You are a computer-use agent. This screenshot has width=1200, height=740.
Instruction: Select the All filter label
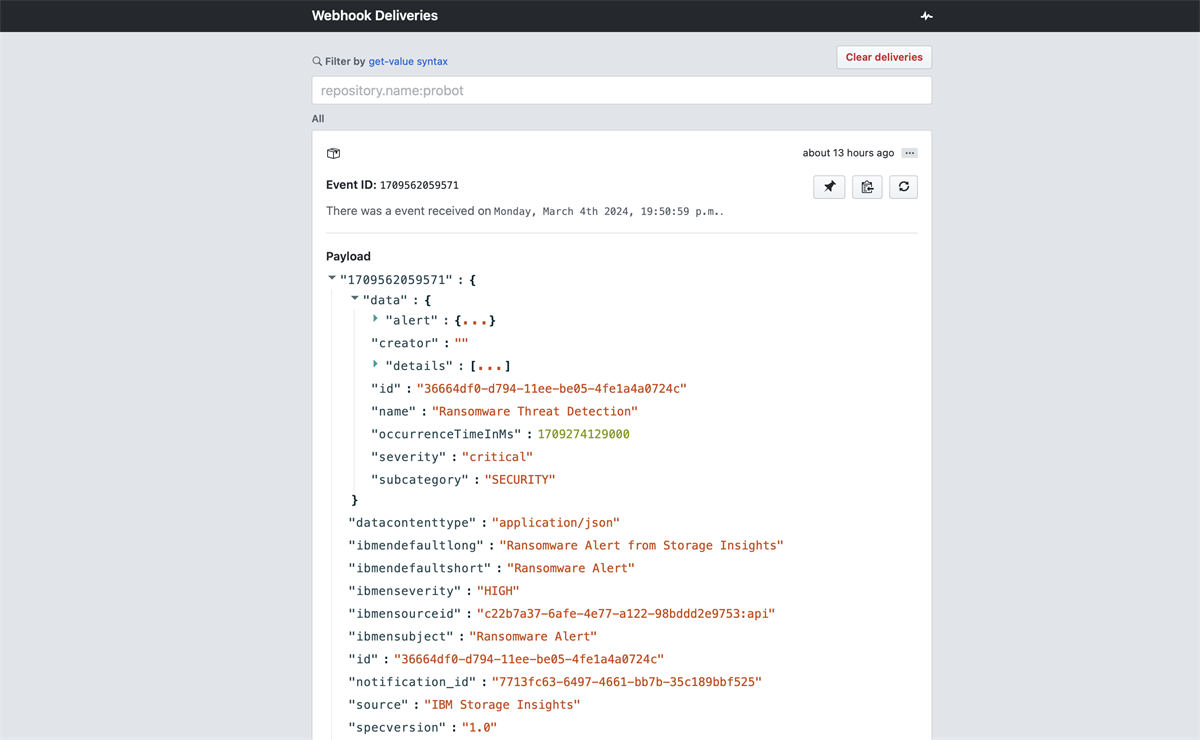point(318,118)
